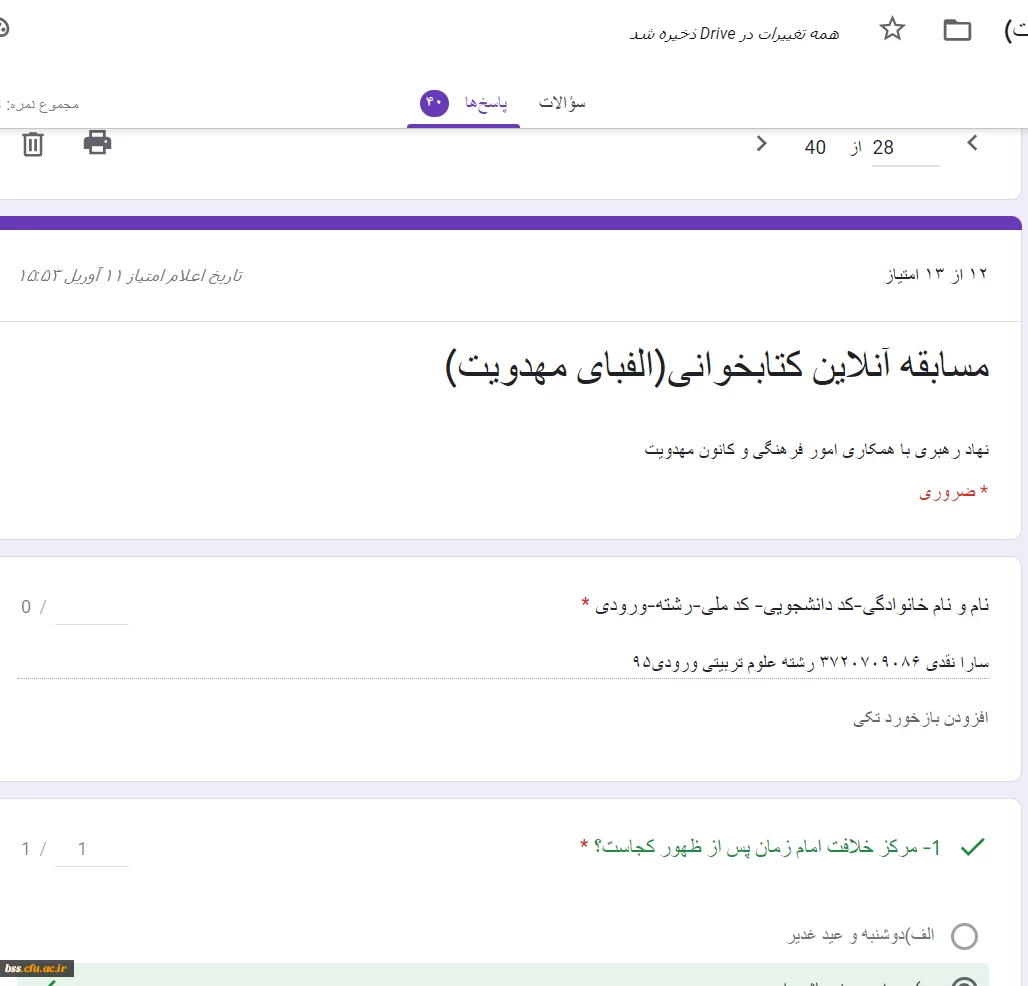1028x986 pixels.
Task: Click the purple 40 responses count badge
Action: (435, 103)
